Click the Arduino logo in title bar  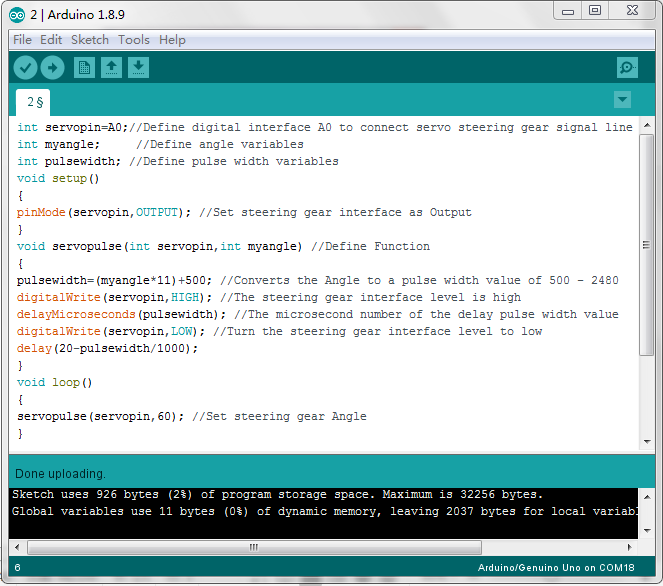tap(17, 15)
